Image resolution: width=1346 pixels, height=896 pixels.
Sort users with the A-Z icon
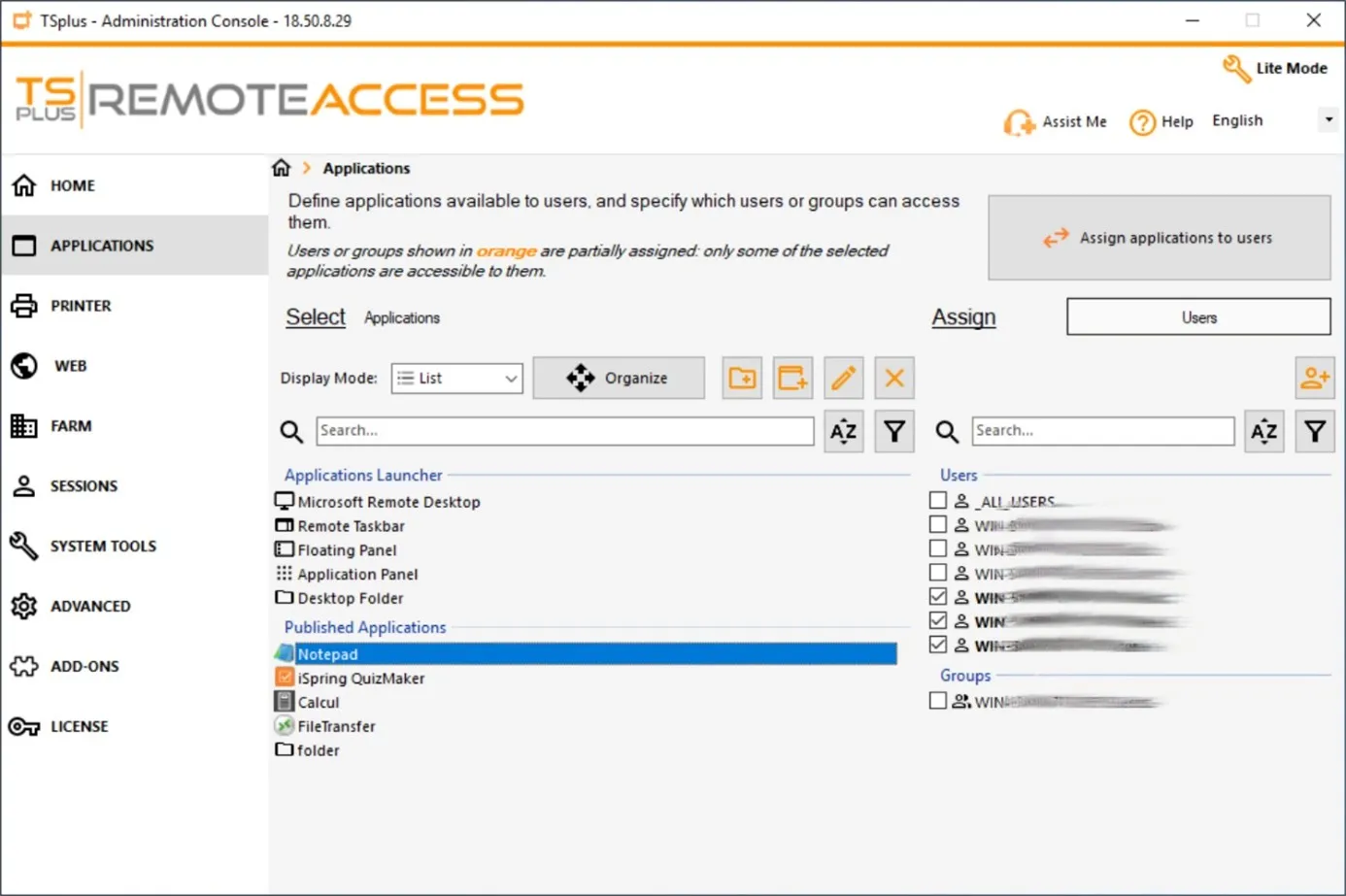click(1264, 431)
